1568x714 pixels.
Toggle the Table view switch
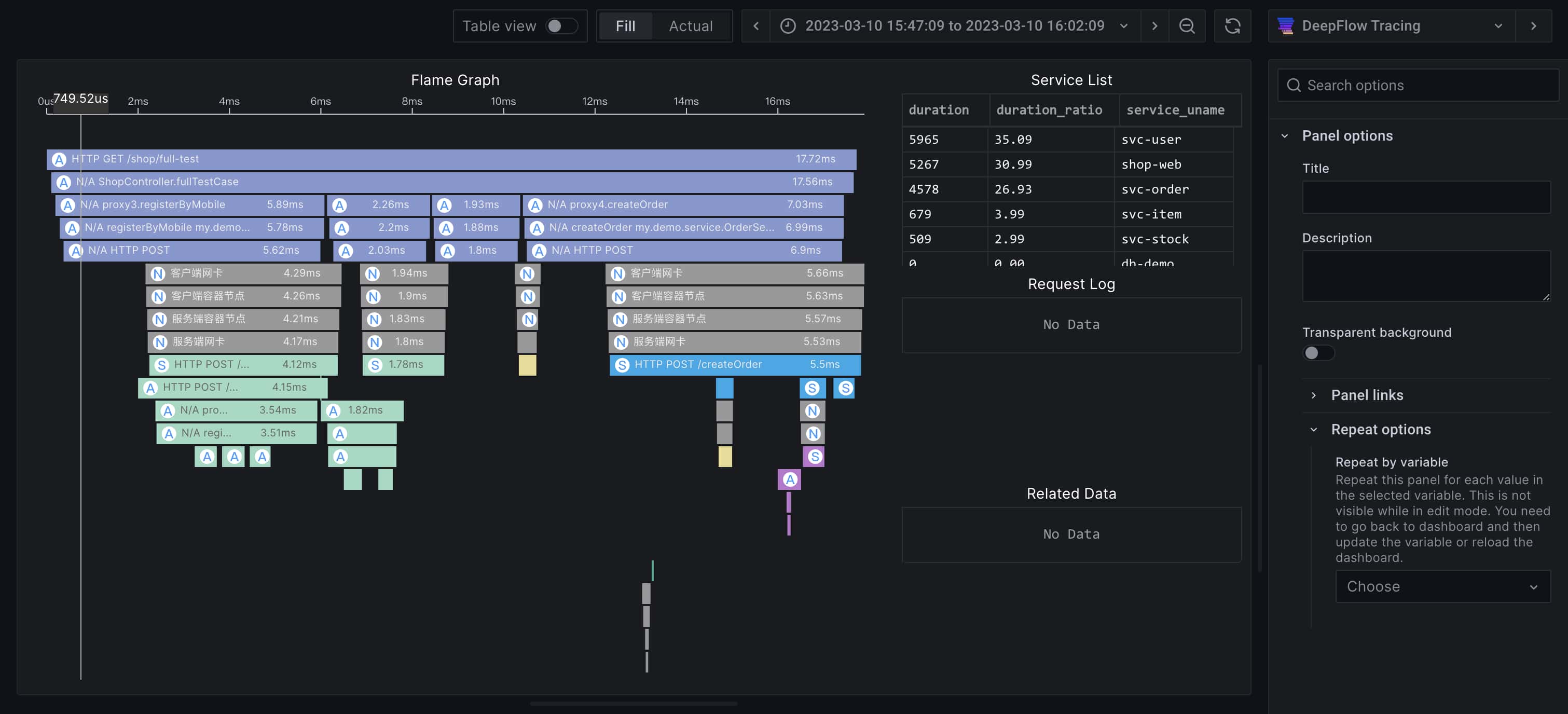pyautogui.click(x=560, y=25)
